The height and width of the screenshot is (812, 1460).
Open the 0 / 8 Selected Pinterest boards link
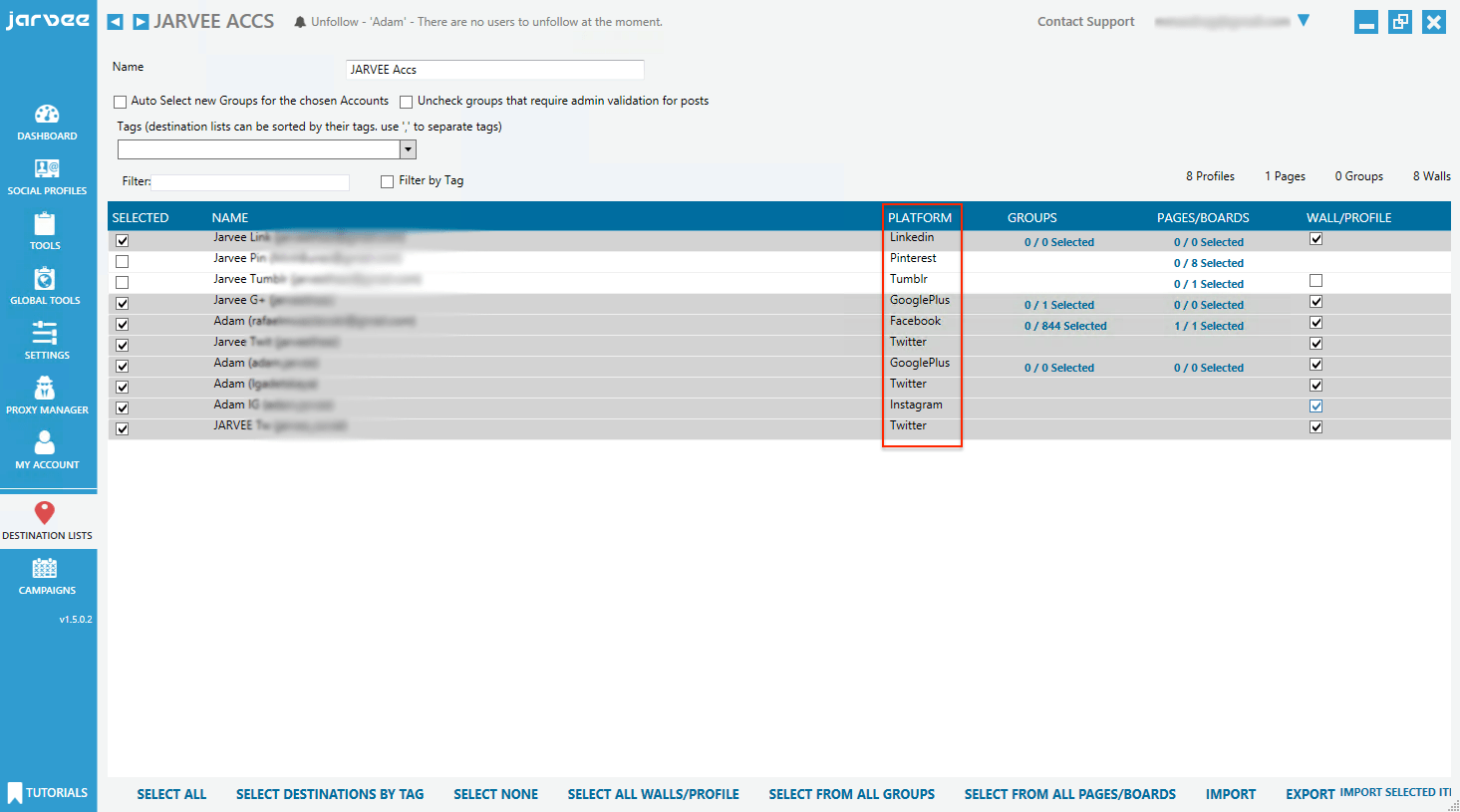1209,263
